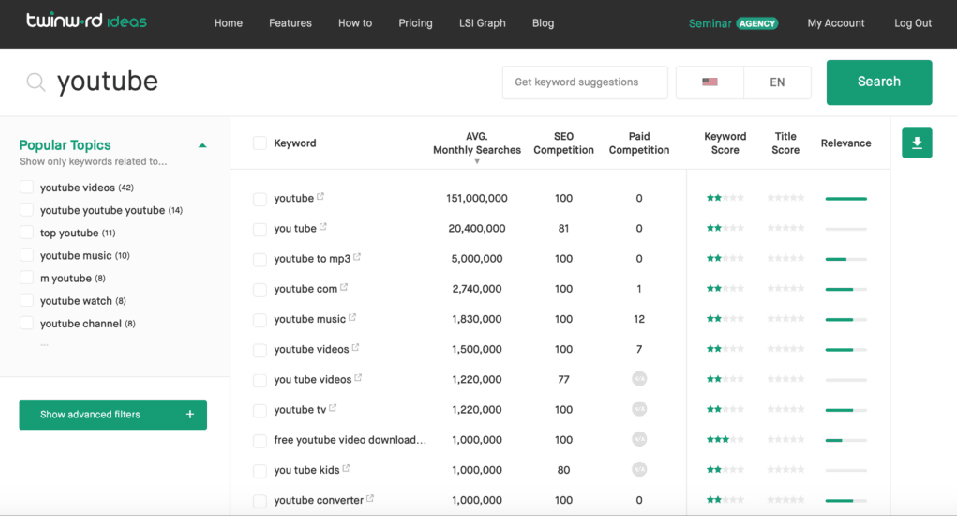
Task: Open external link icon next to 'youtube to mp3'
Action: click(357, 257)
